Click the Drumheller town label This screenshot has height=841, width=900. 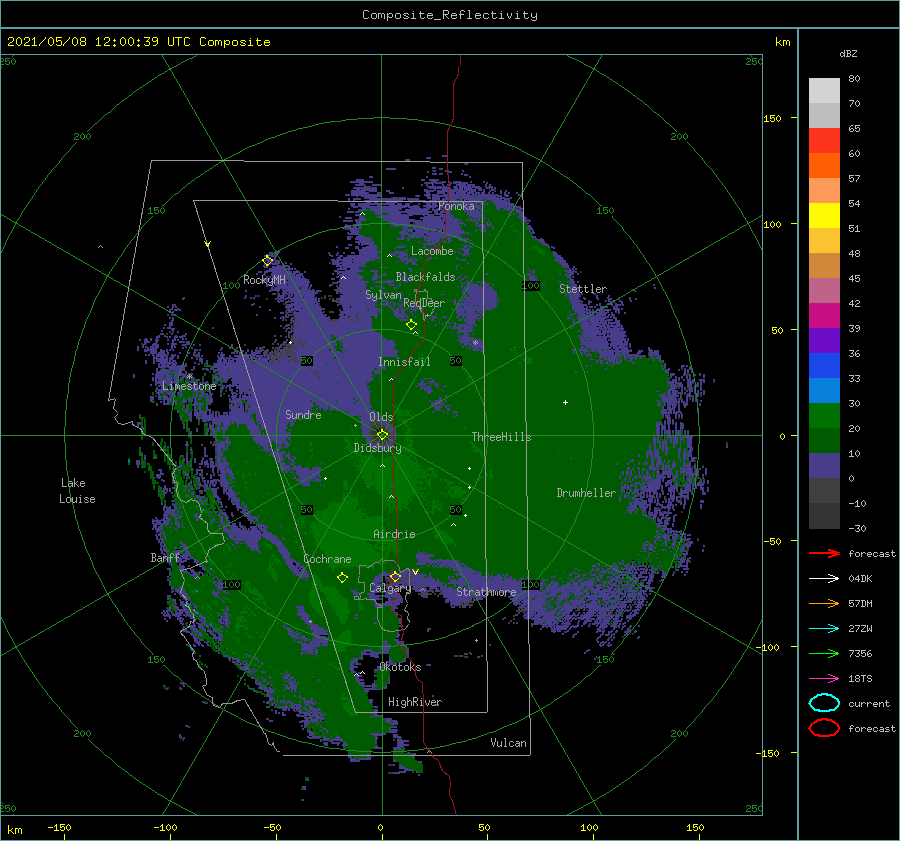(x=586, y=493)
